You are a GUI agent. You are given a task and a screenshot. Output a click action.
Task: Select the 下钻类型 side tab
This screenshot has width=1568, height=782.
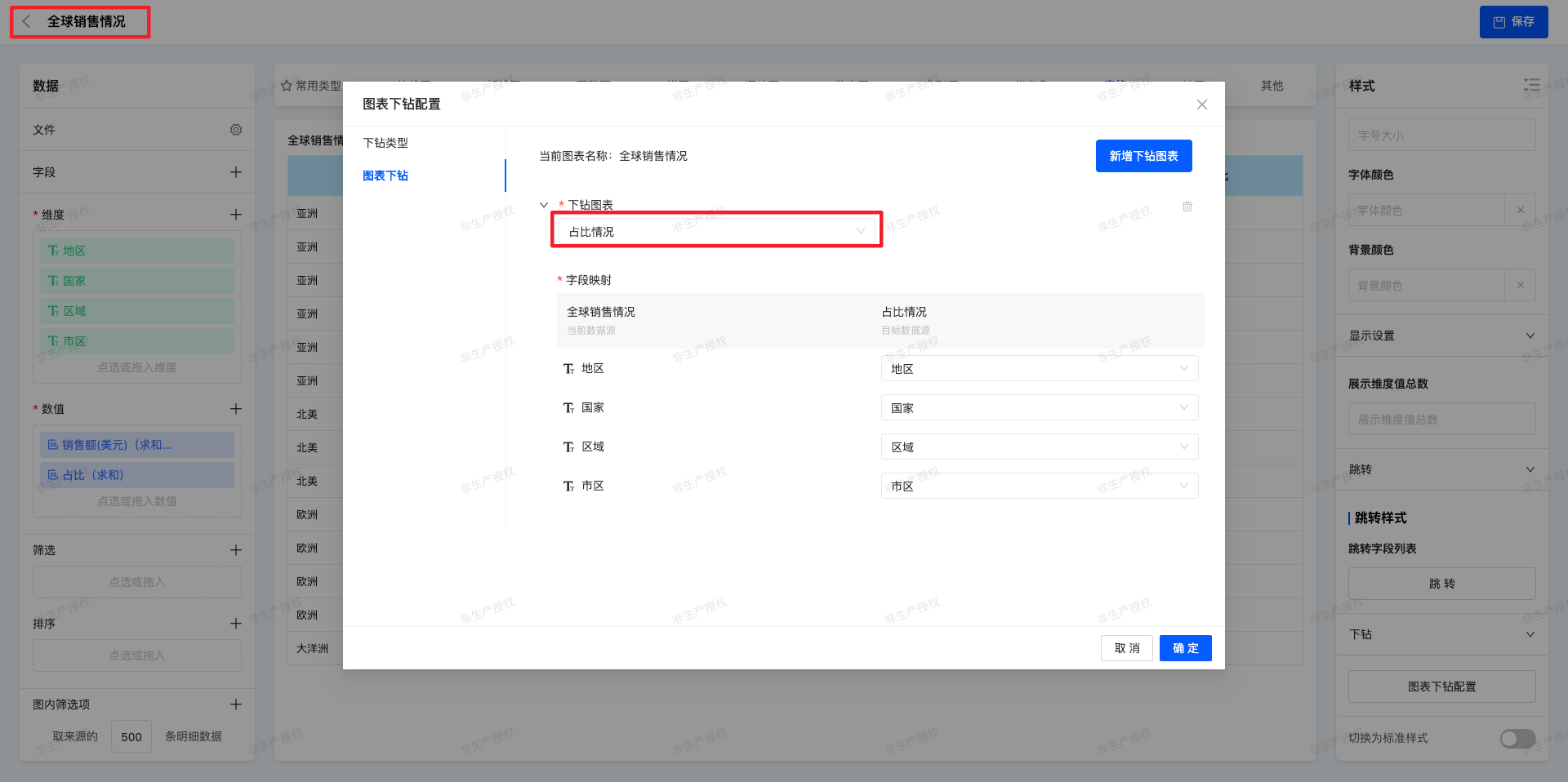(385, 143)
